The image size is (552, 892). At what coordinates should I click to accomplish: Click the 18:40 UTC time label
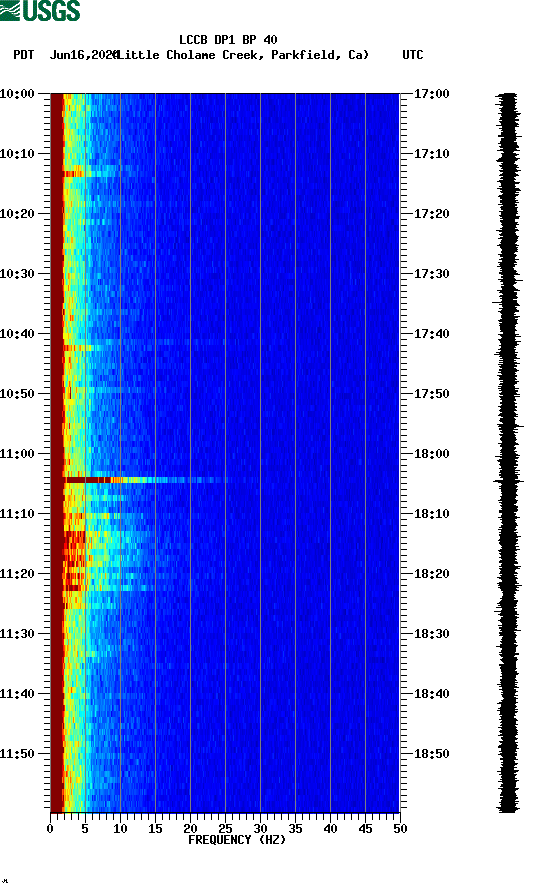click(431, 694)
